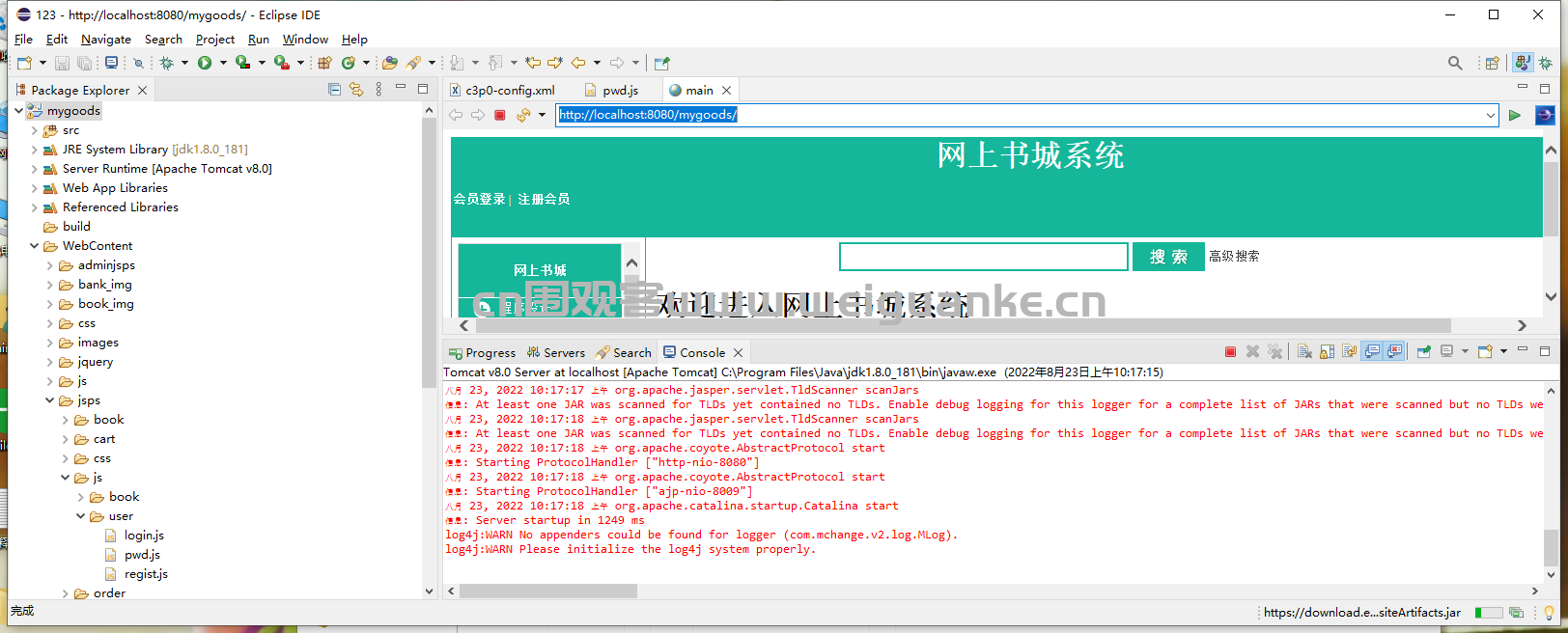
Task: Select regist.js file in tree
Action: click(146, 574)
